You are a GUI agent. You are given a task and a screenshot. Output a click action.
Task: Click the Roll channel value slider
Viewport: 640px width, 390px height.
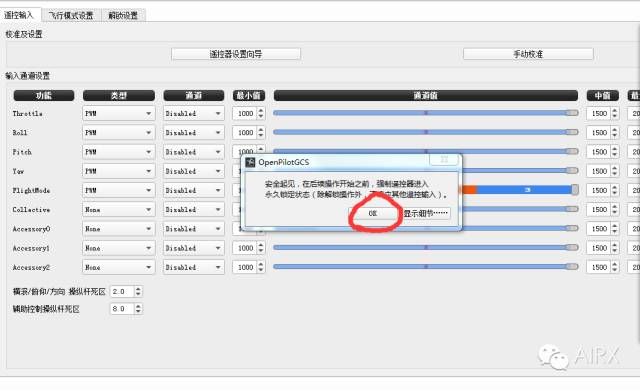click(x=426, y=132)
